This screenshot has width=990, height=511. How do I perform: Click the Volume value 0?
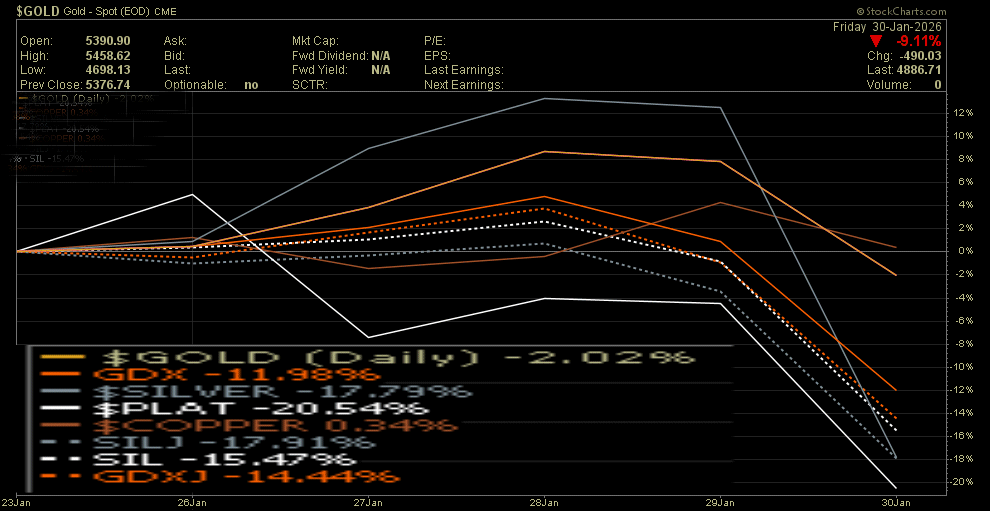938,85
